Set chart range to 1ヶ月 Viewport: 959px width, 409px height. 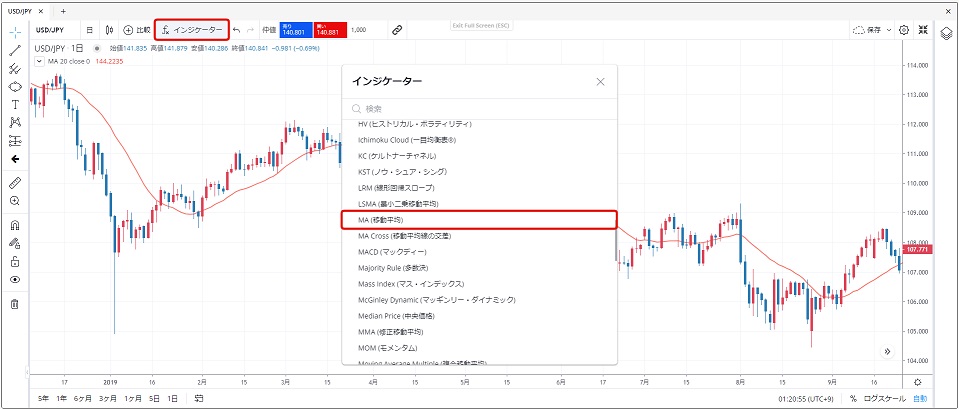(133, 398)
